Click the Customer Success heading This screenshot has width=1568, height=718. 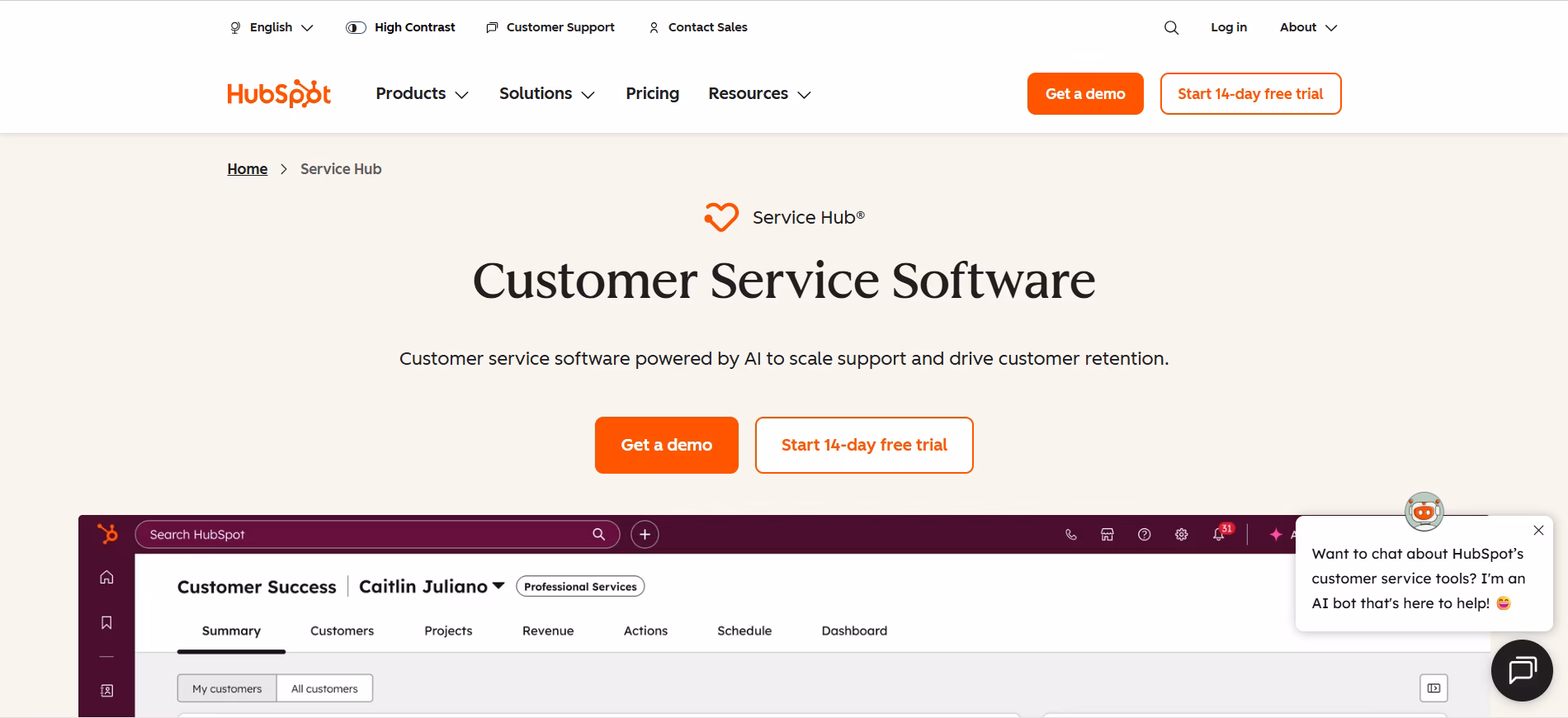[257, 587]
